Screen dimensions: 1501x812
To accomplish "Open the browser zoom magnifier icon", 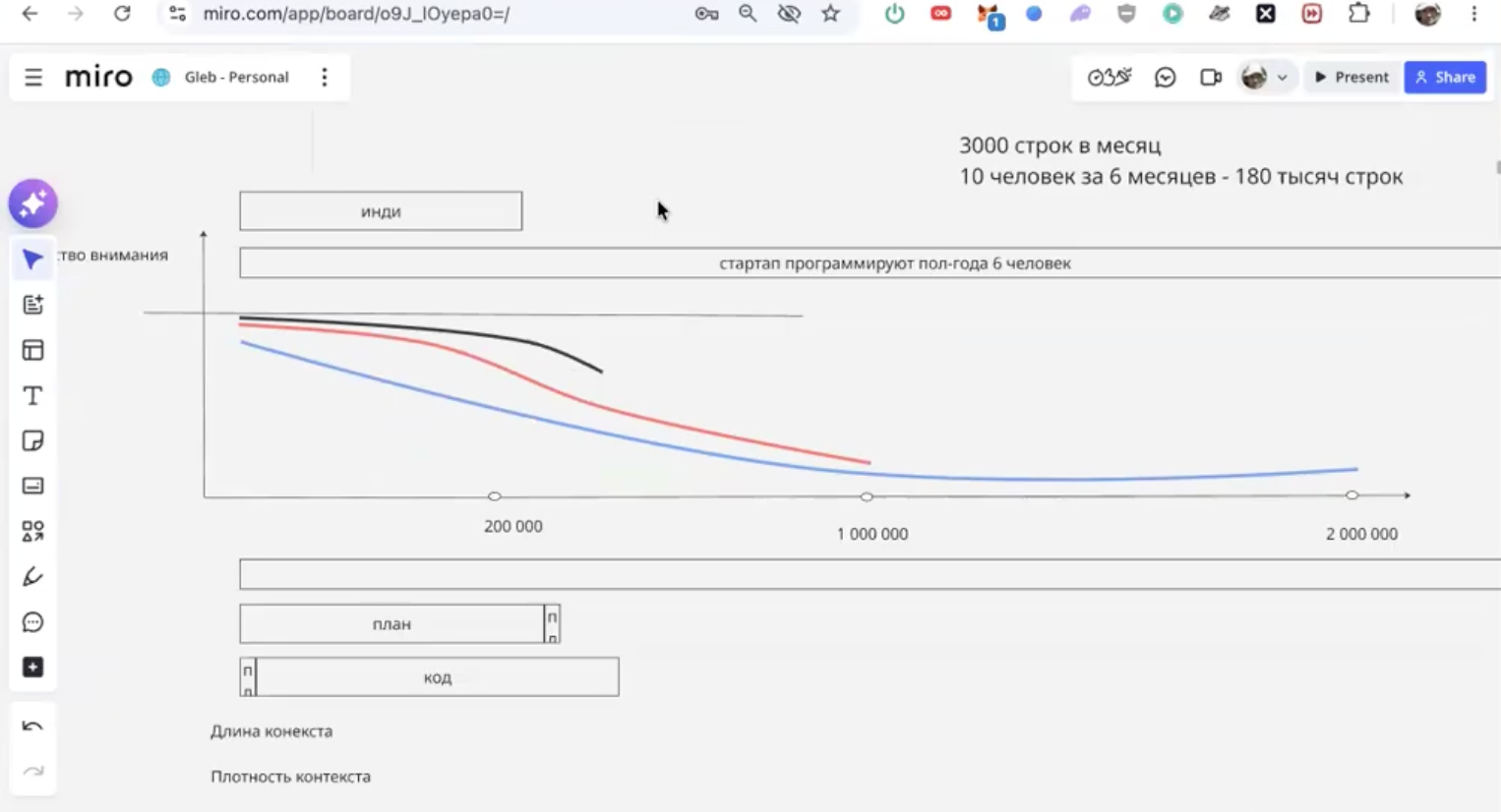I will click(748, 14).
